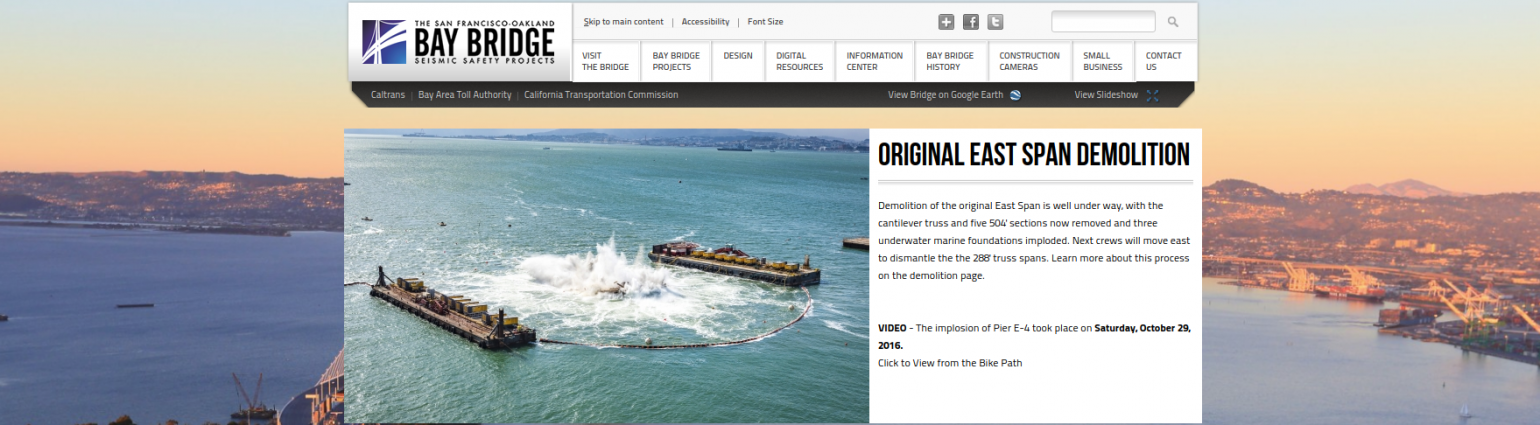Open the plus share icon
Image resolution: width=1540 pixels, height=425 pixels.
pyautogui.click(x=946, y=22)
